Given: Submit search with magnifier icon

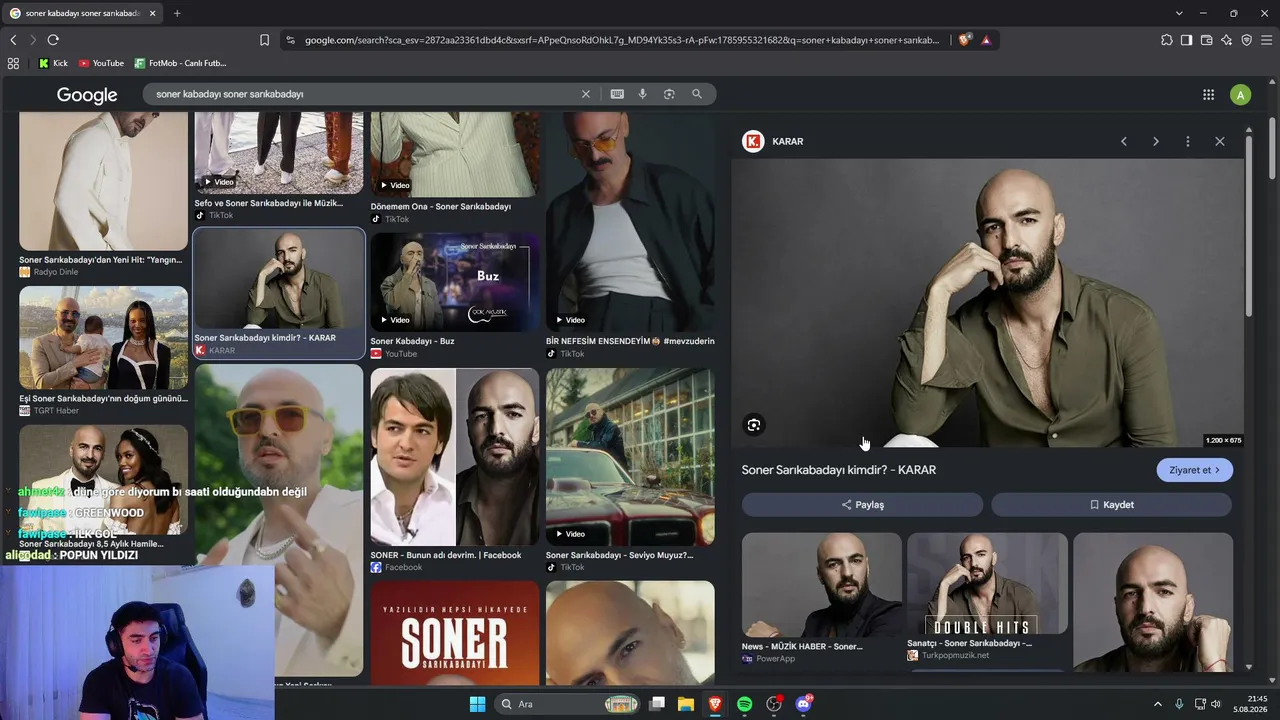Looking at the screenshot, I should 697,94.
